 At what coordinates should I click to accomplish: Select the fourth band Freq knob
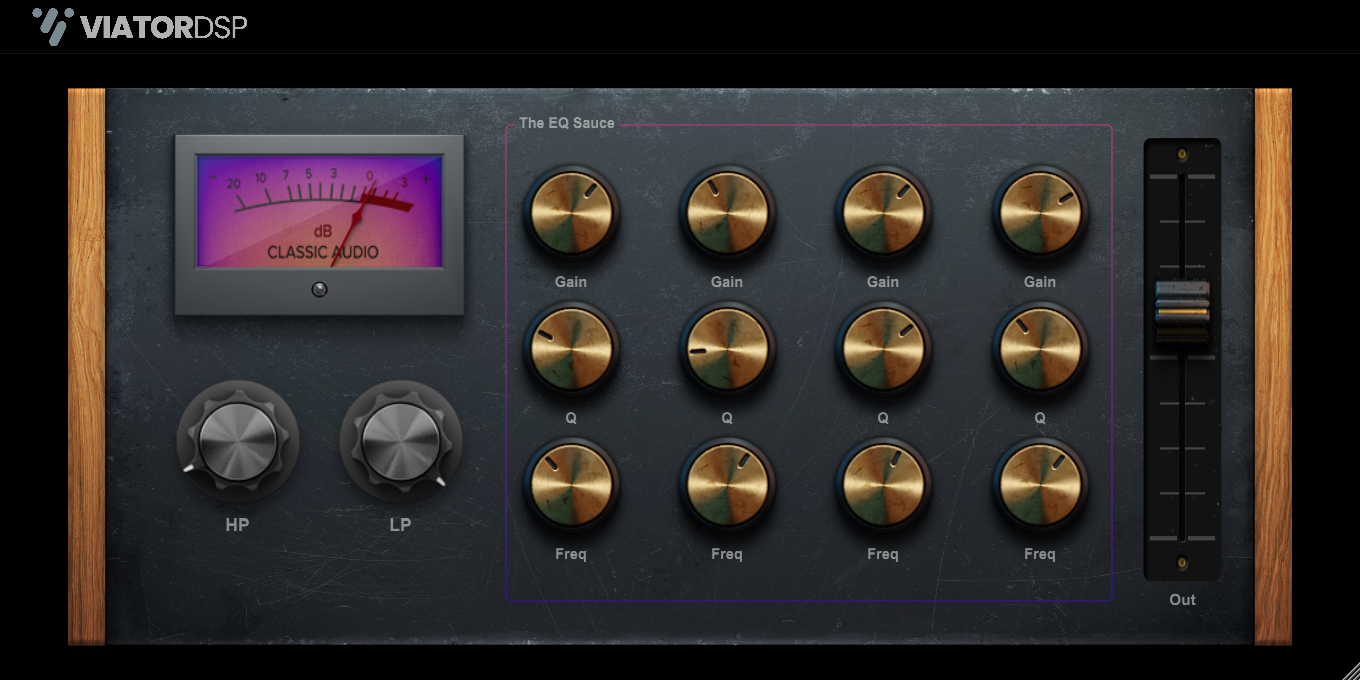coord(1040,485)
